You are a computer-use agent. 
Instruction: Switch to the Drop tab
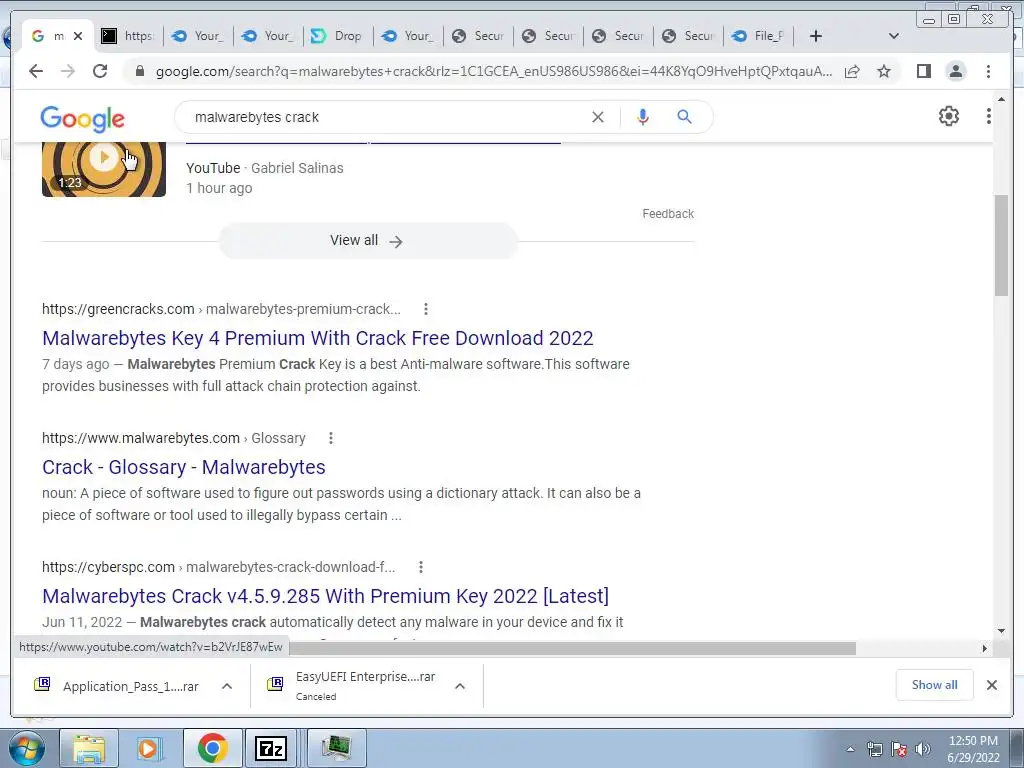pyautogui.click(x=338, y=36)
